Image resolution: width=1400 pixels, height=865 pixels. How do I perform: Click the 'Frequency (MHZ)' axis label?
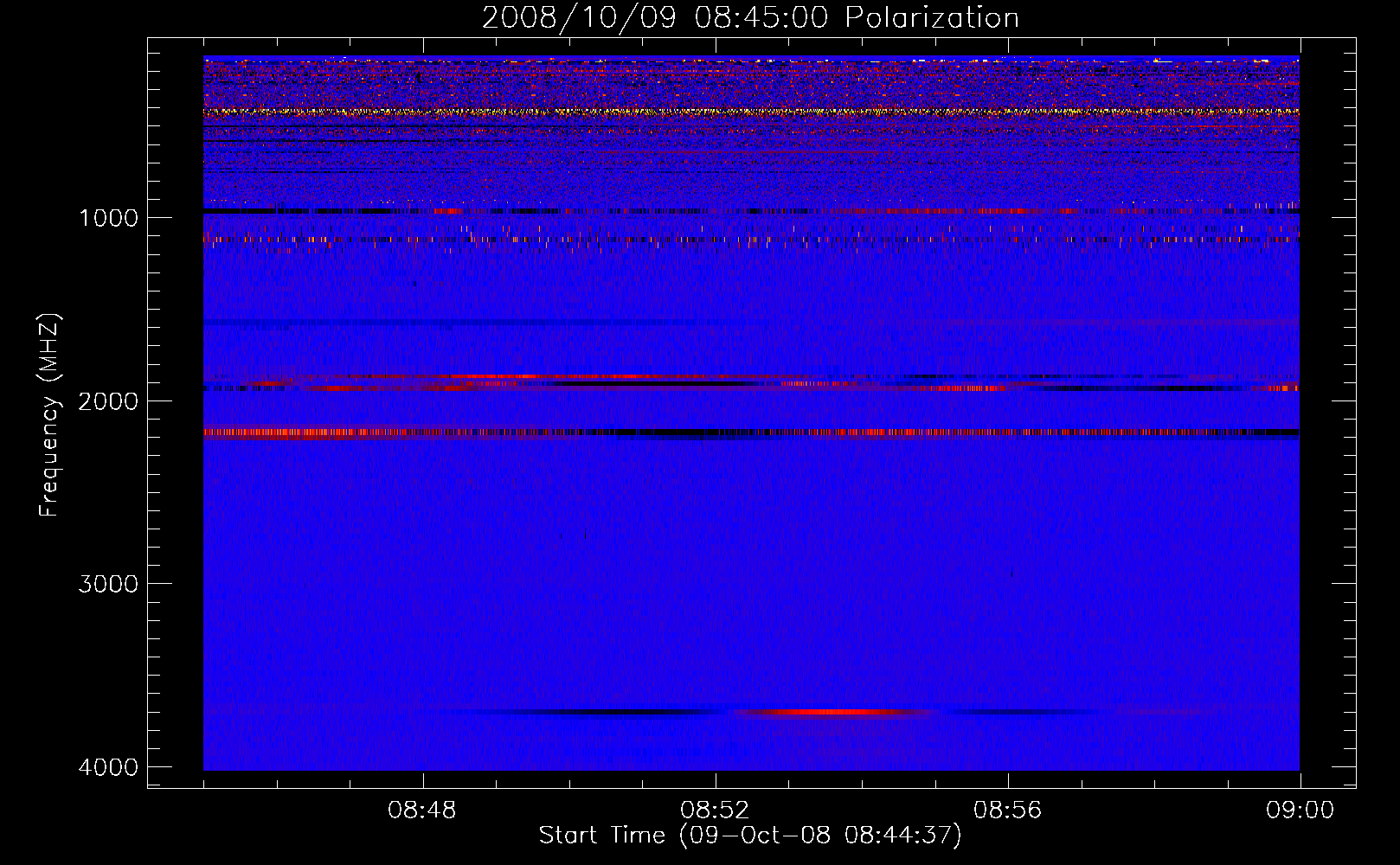49,415
